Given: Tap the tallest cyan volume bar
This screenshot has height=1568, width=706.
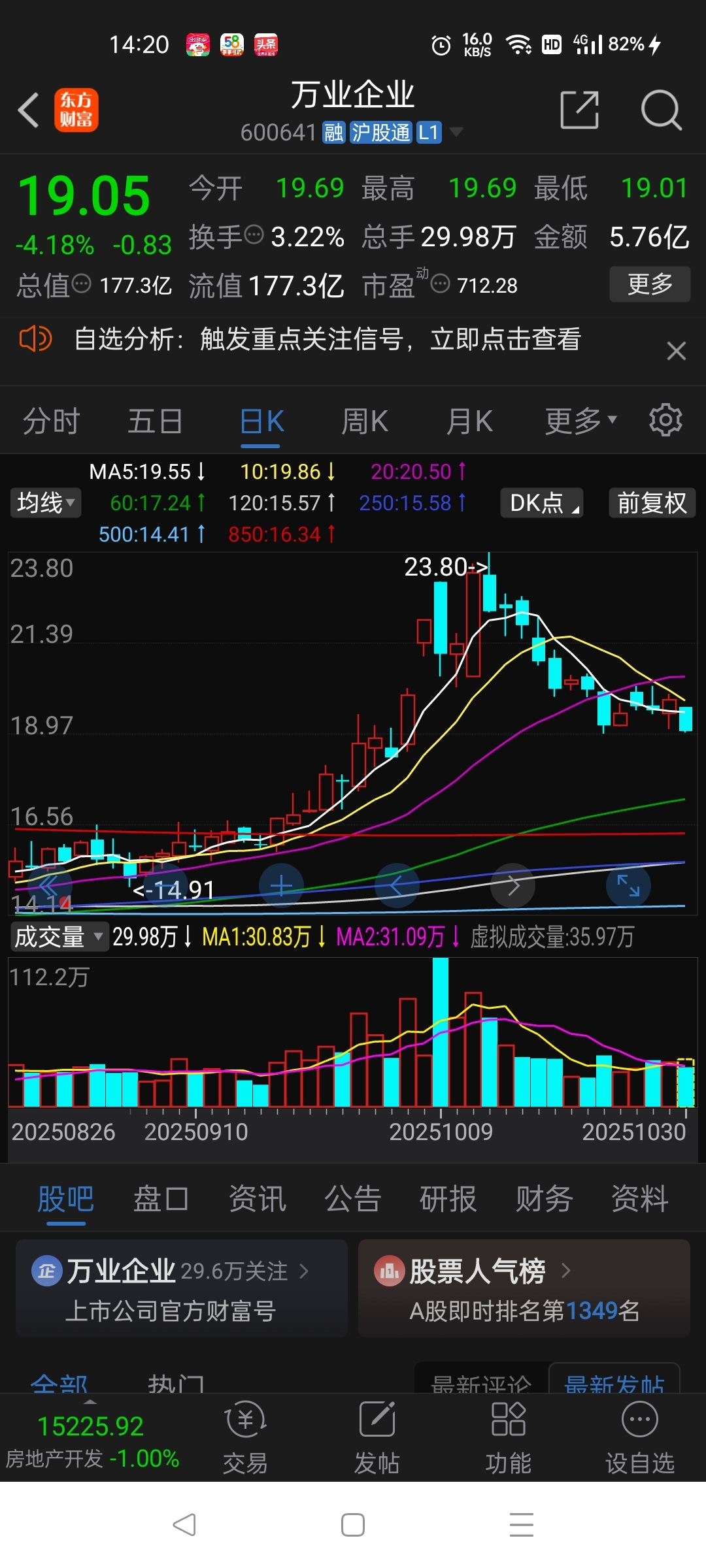Looking at the screenshot, I should point(441,1032).
